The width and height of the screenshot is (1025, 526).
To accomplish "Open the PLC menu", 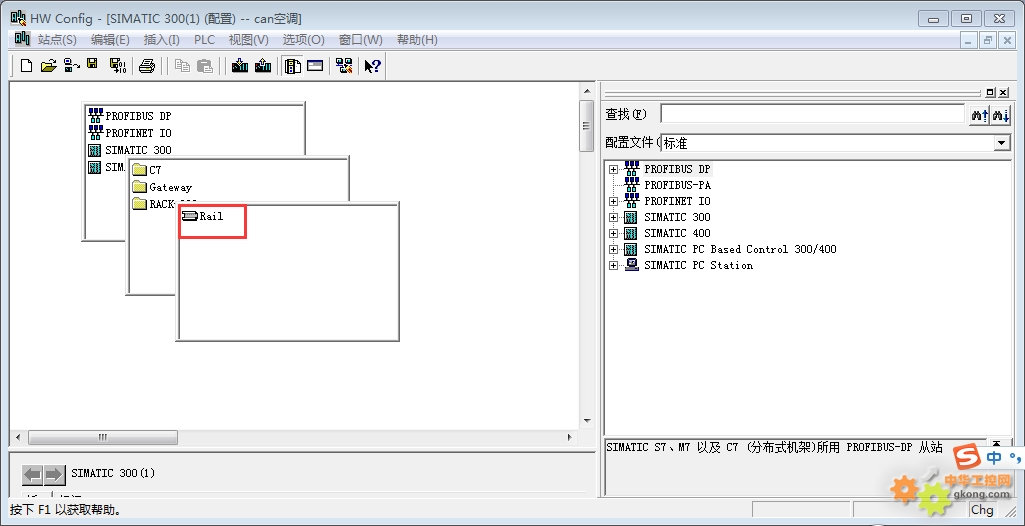I will click(x=204, y=40).
